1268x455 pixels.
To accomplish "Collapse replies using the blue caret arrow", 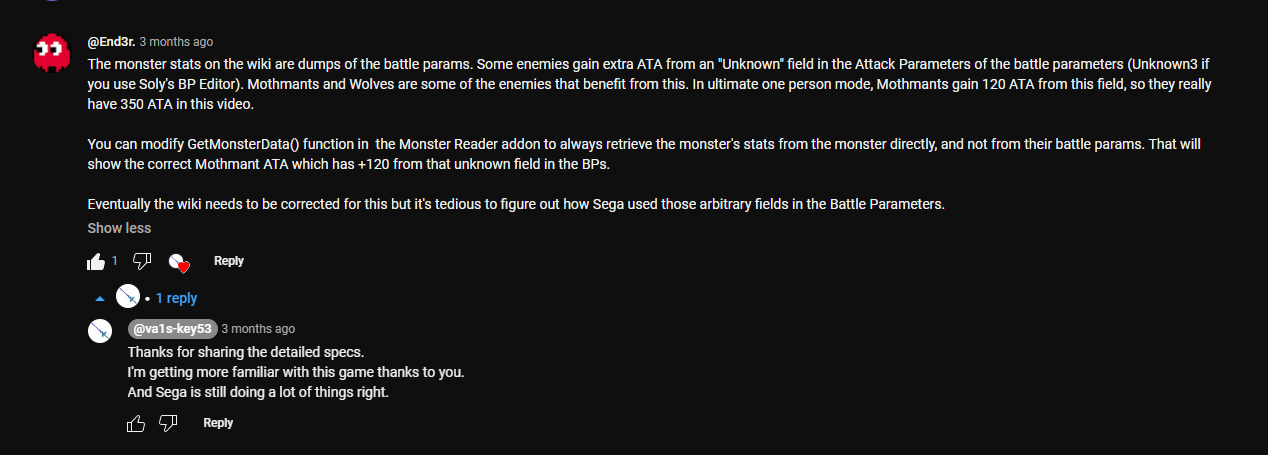I will (x=99, y=298).
